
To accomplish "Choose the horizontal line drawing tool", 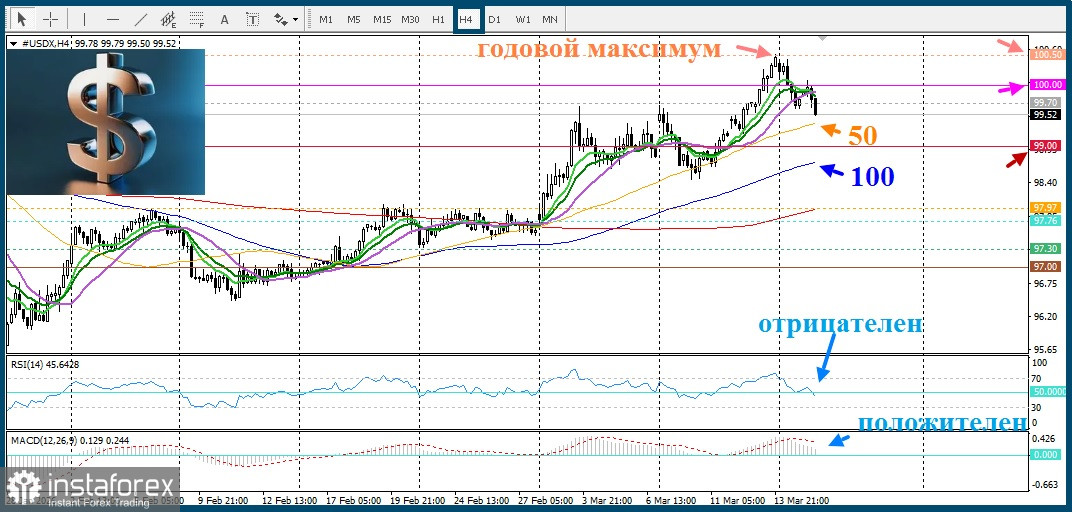I will (112, 19).
